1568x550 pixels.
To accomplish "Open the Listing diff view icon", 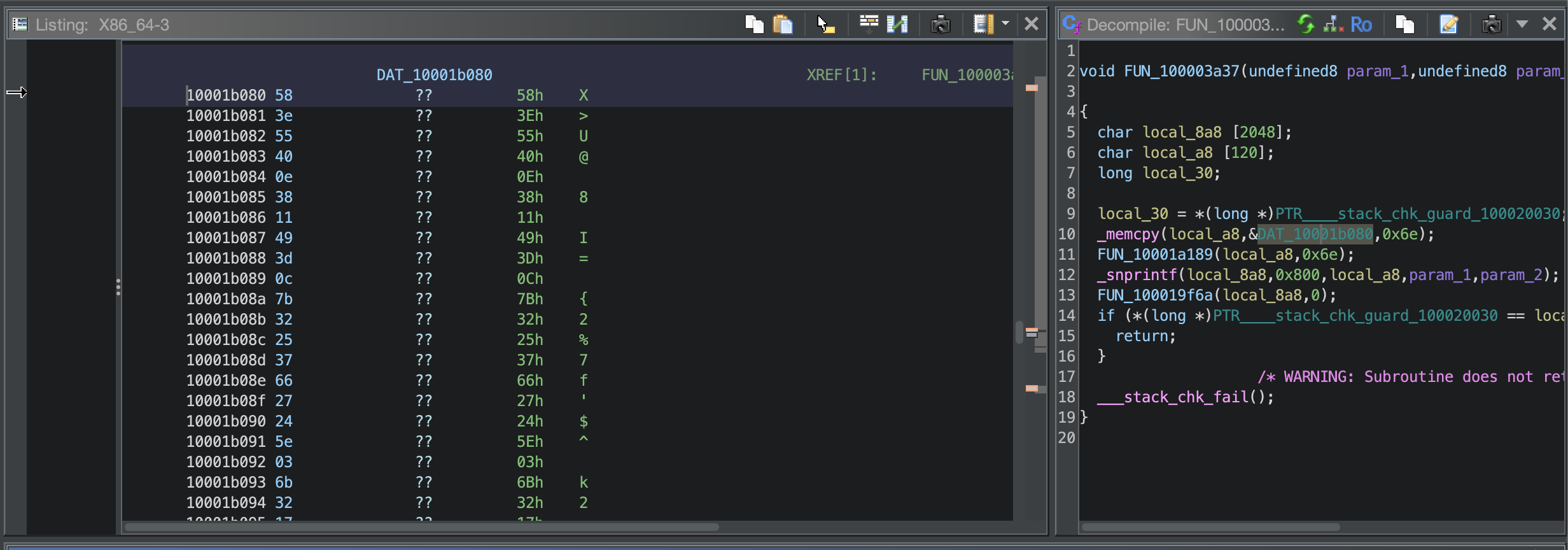I will point(897,24).
